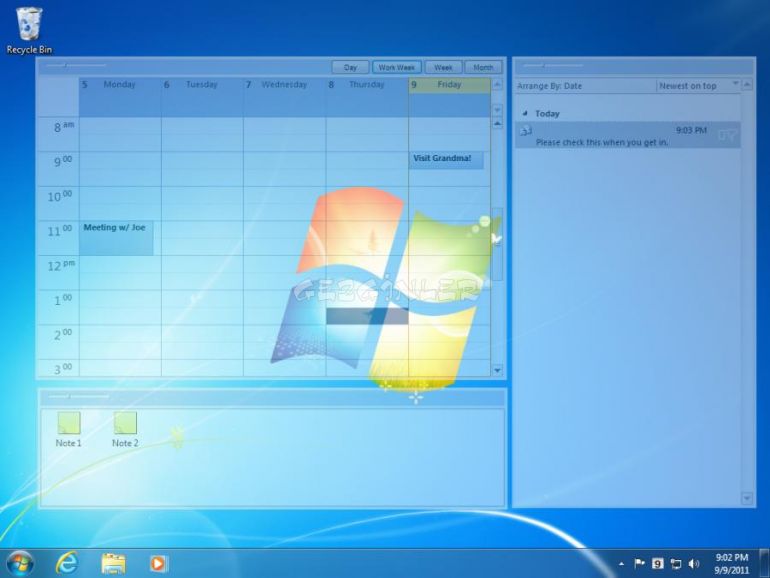Switch calendar to Week view
Viewport: 770px width, 578px height.
point(443,67)
